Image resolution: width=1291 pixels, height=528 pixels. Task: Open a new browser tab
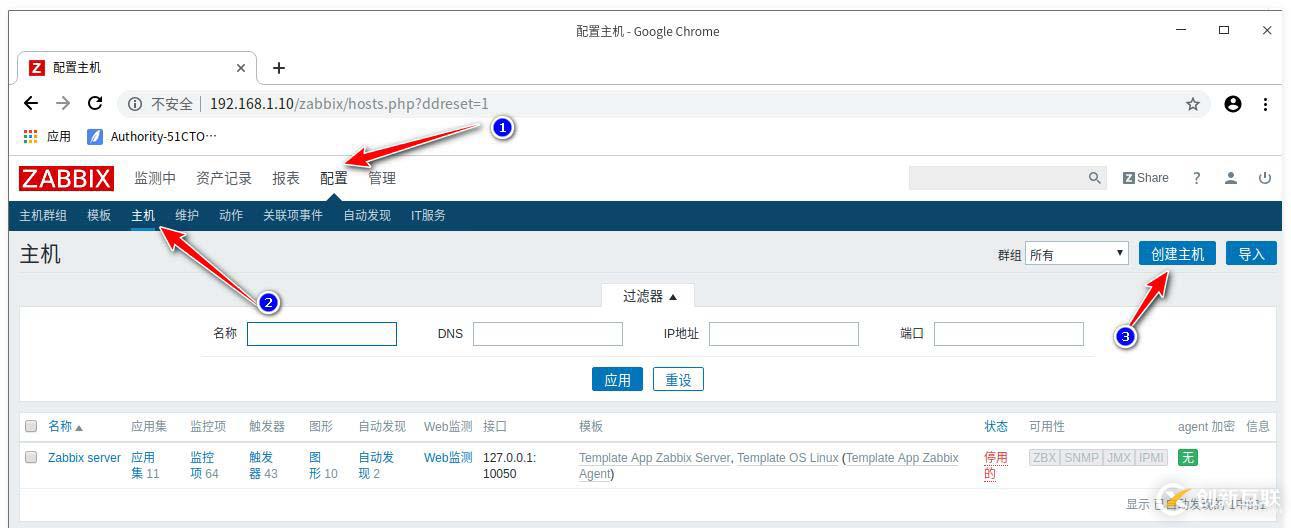(x=279, y=68)
